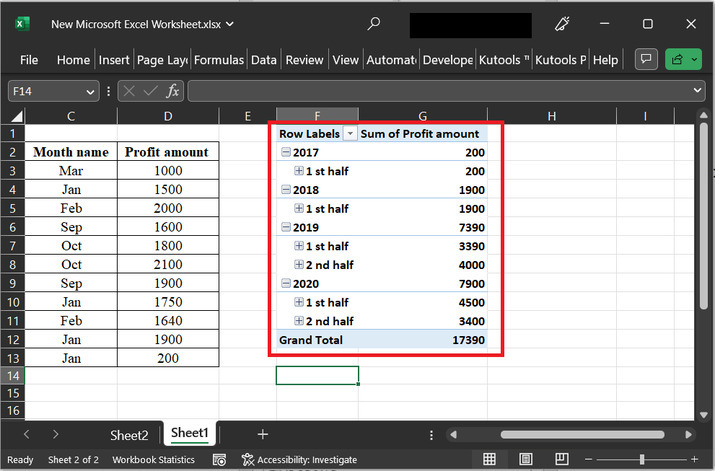Collapse the 2019 pivot group
The height and width of the screenshot is (471, 715).
coord(285,227)
